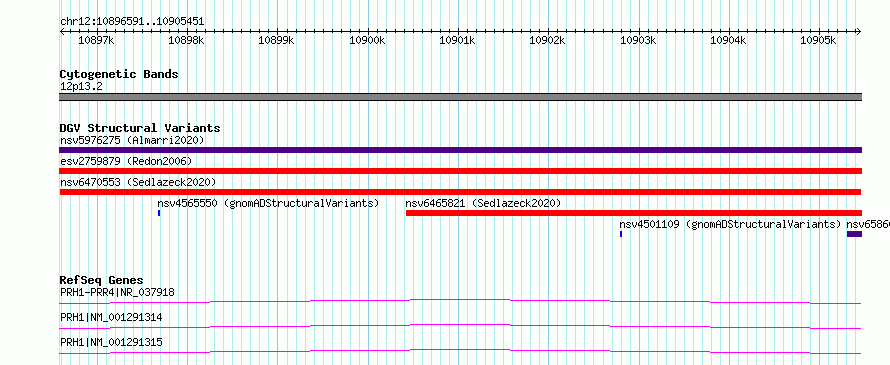This screenshot has width=890, height=365.
Task: Select the PRH1|NM_001291315 magenta intron line
Action: tap(460, 351)
